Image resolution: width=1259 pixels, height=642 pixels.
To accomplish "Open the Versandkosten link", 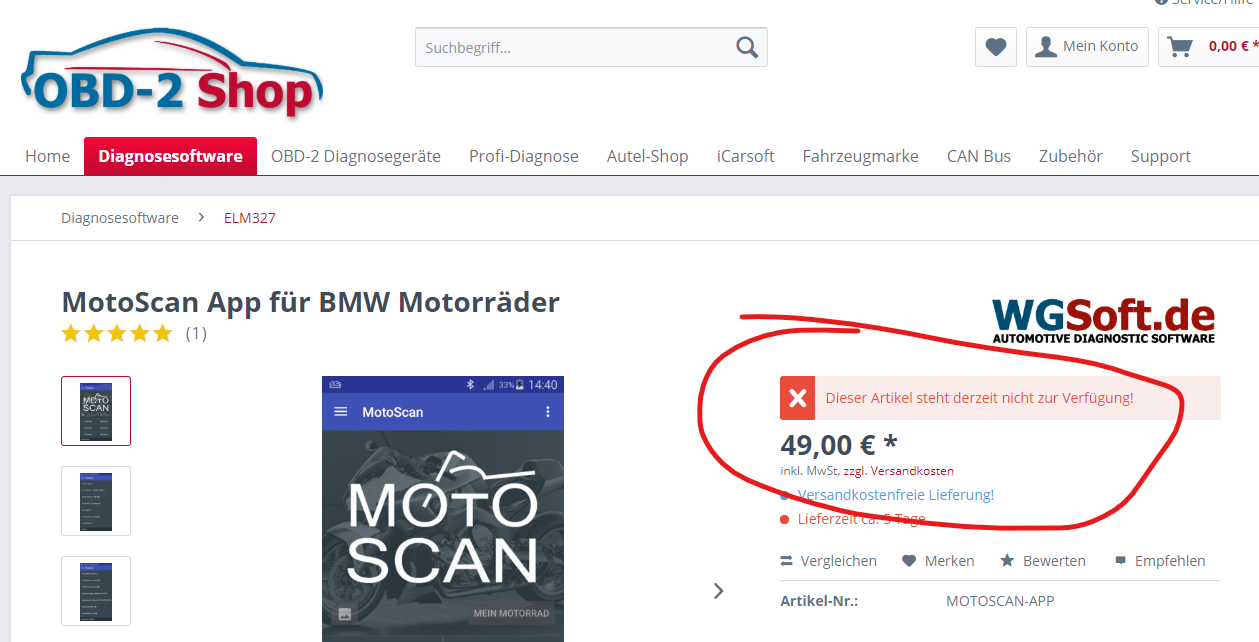I will click(912, 471).
